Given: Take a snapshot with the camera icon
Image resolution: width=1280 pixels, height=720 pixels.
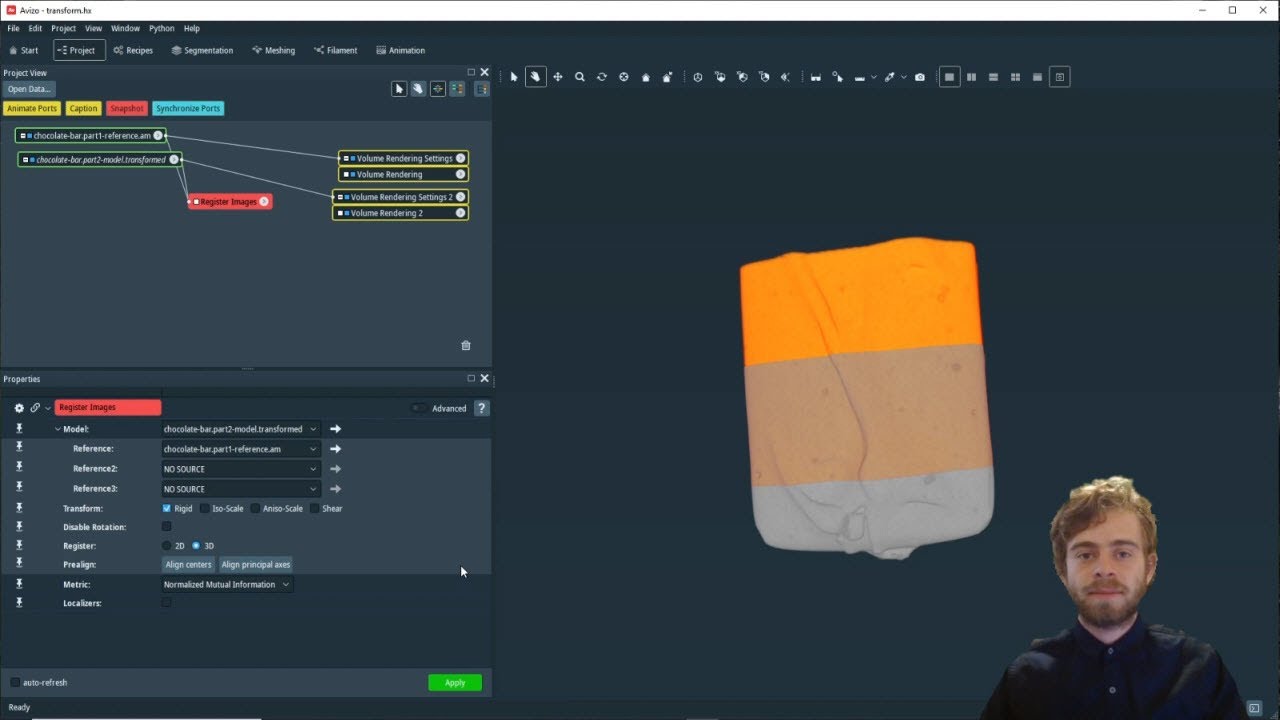Looking at the screenshot, I should pyautogui.click(x=920, y=77).
